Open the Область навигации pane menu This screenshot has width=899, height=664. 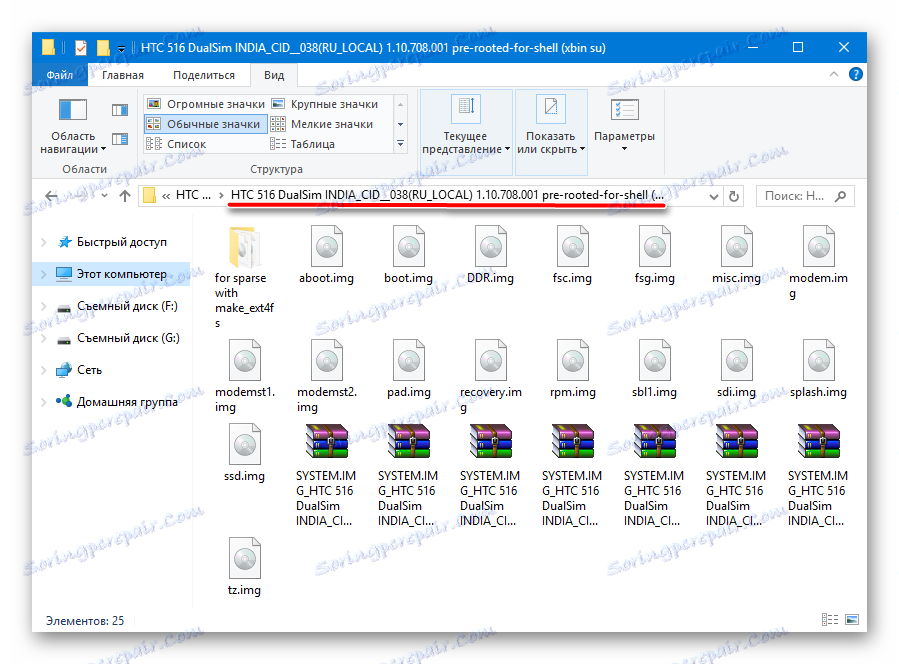coord(73,127)
